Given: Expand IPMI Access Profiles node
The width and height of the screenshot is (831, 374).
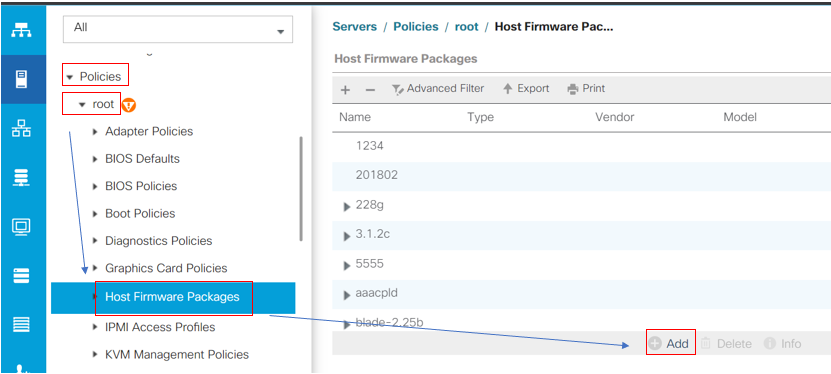Looking at the screenshot, I should click(x=95, y=327).
